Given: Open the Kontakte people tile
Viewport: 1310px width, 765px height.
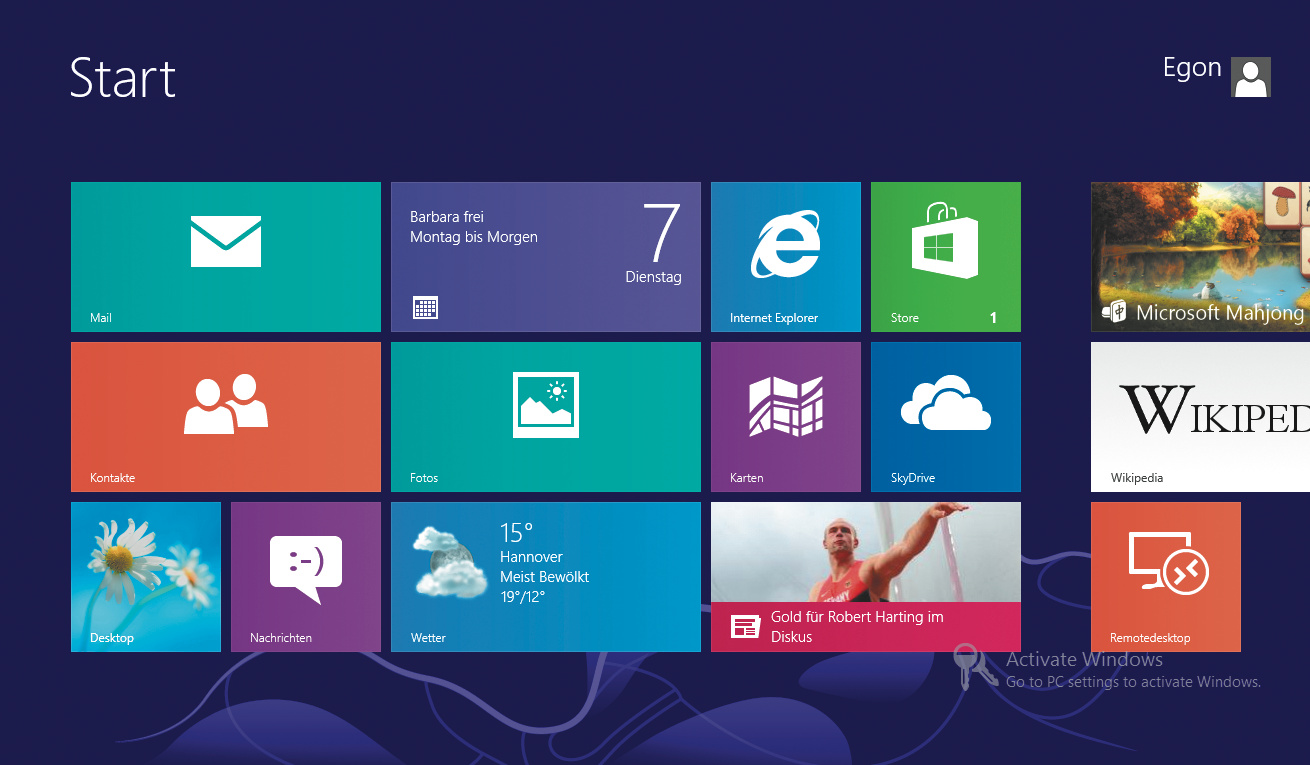Looking at the screenshot, I should [226, 417].
